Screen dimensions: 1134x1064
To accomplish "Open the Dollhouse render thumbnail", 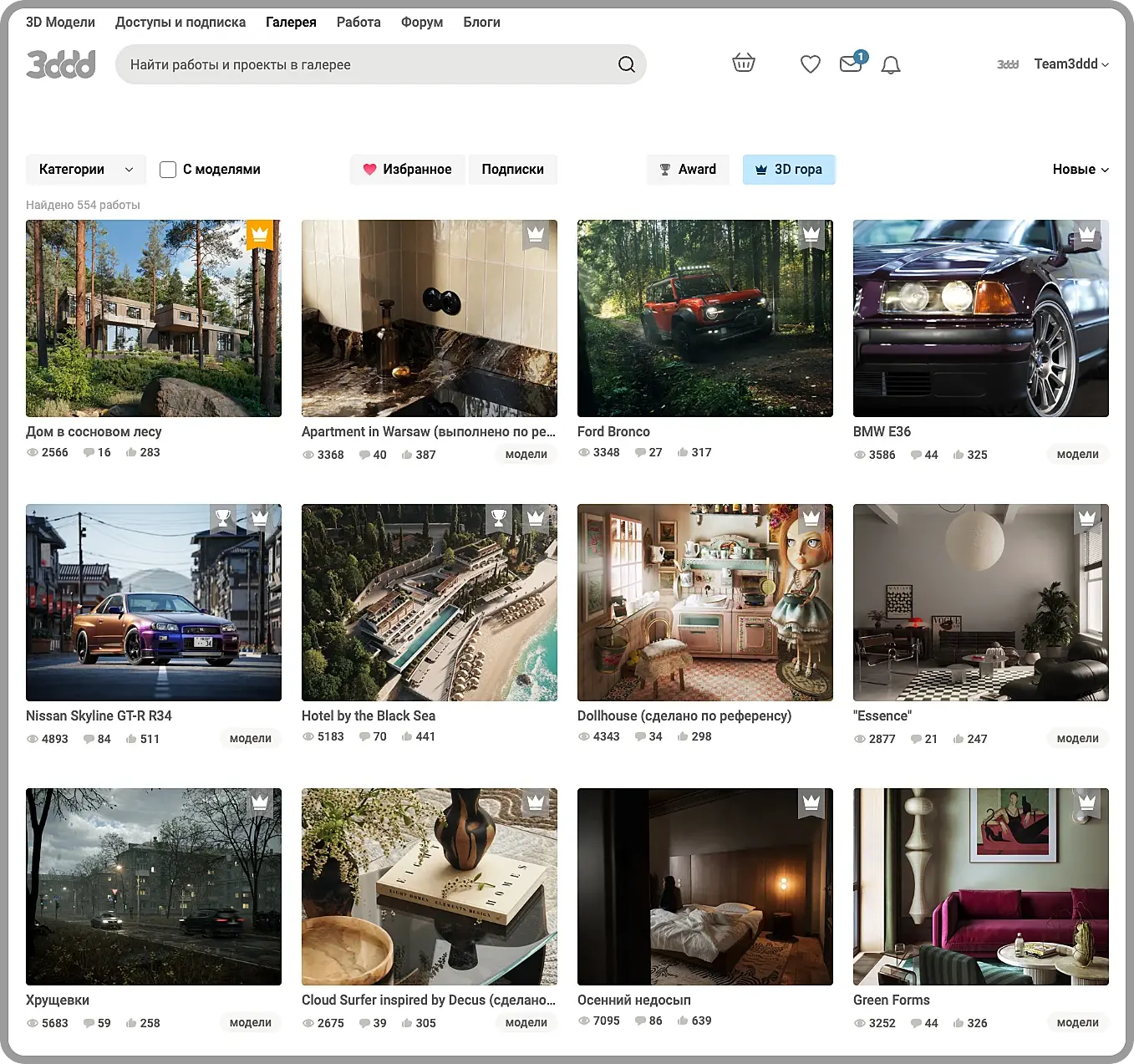I will [x=705, y=603].
